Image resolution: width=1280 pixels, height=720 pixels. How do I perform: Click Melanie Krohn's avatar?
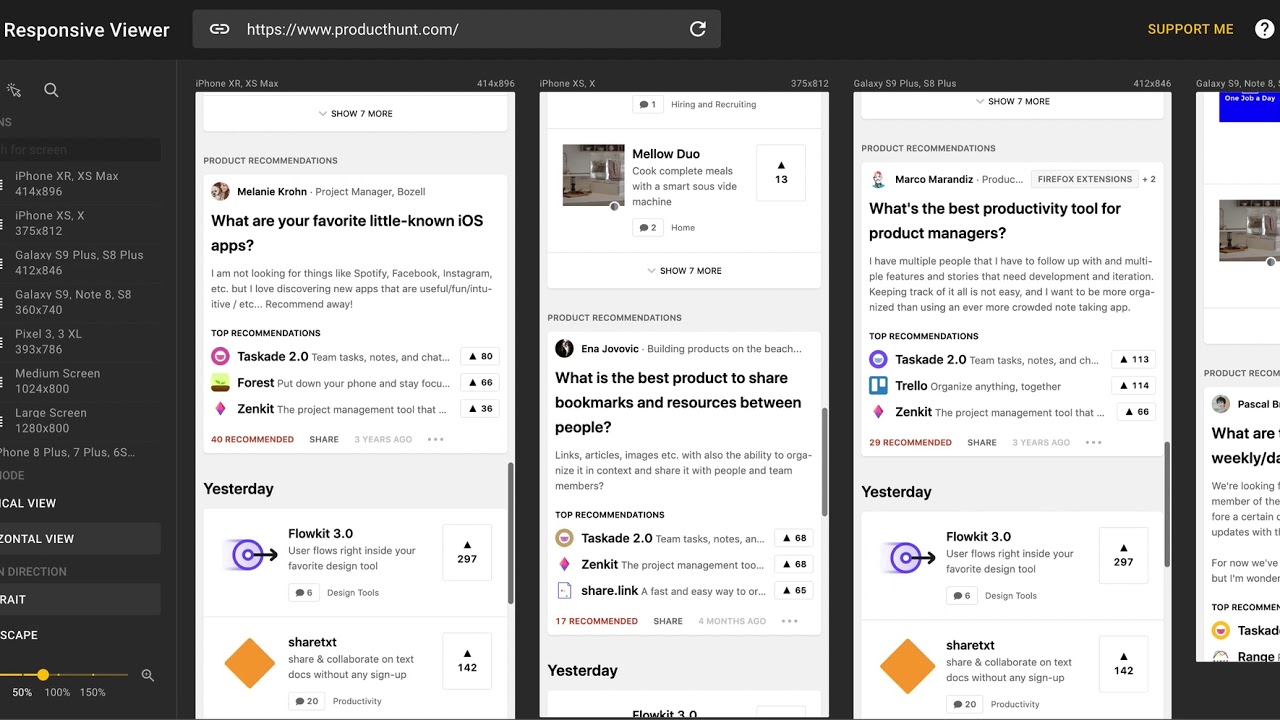(x=220, y=191)
